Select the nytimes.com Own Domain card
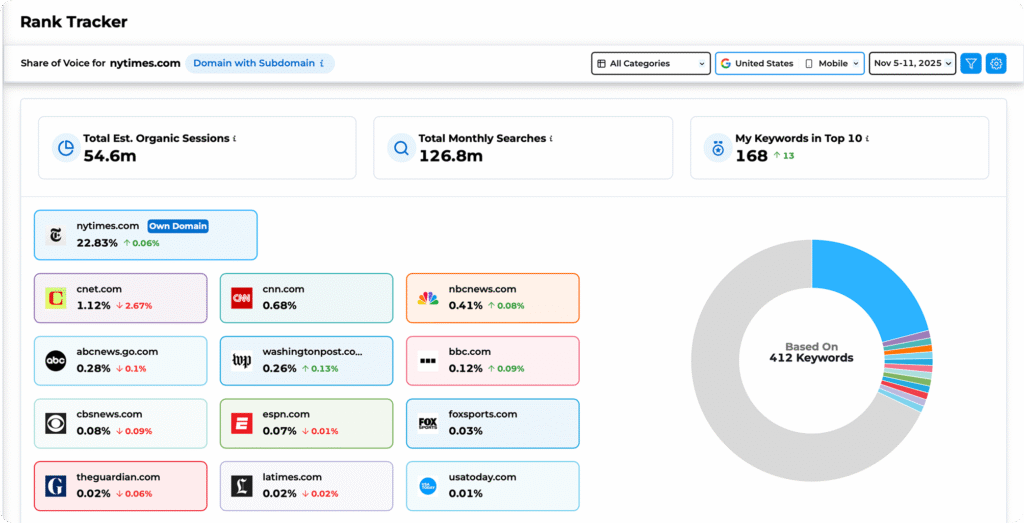This screenshot has width=1024, height=523. pos(145,235)
